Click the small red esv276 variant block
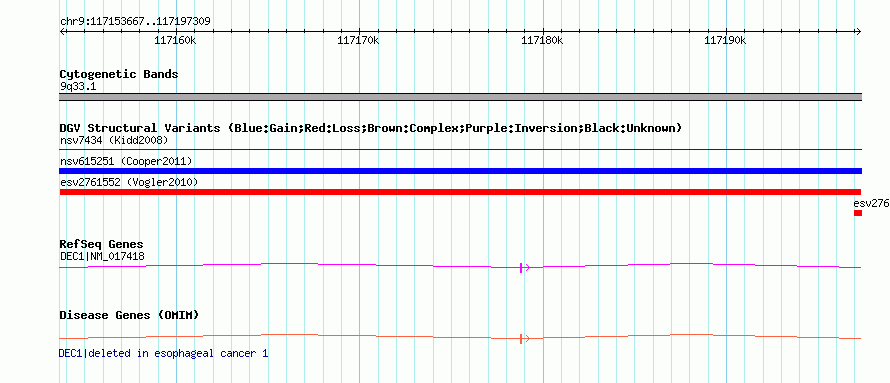Screen dimensions: 890x383 point(858,213)
